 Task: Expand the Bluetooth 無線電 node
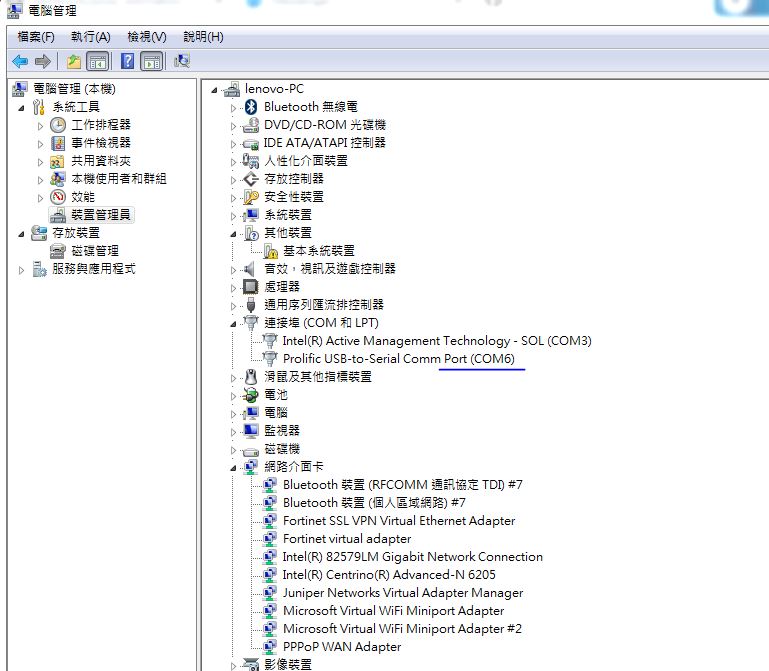tap(233, 108)
